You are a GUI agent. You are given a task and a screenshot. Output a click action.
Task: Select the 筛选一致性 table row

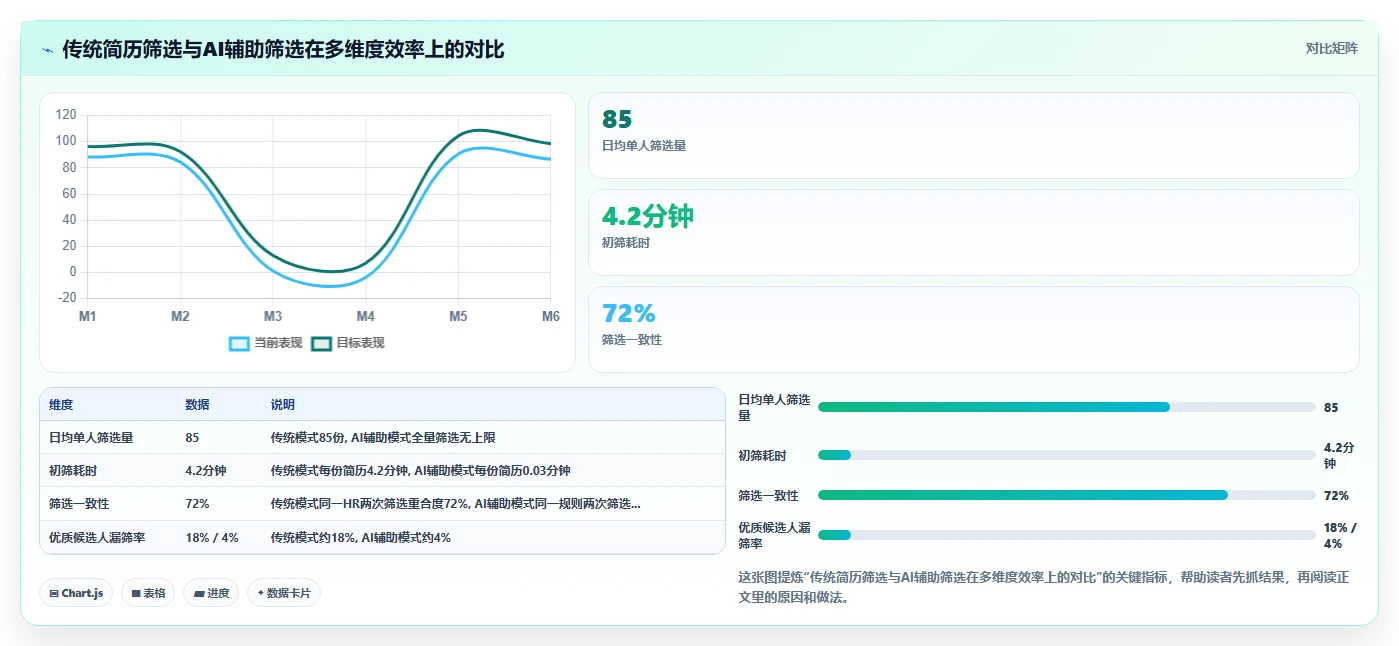pyautogui.click(x=382, y=504)
